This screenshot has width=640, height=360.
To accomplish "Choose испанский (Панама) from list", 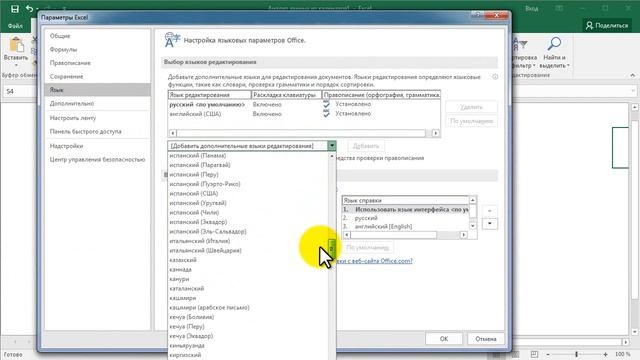I will tap(248, 156).
